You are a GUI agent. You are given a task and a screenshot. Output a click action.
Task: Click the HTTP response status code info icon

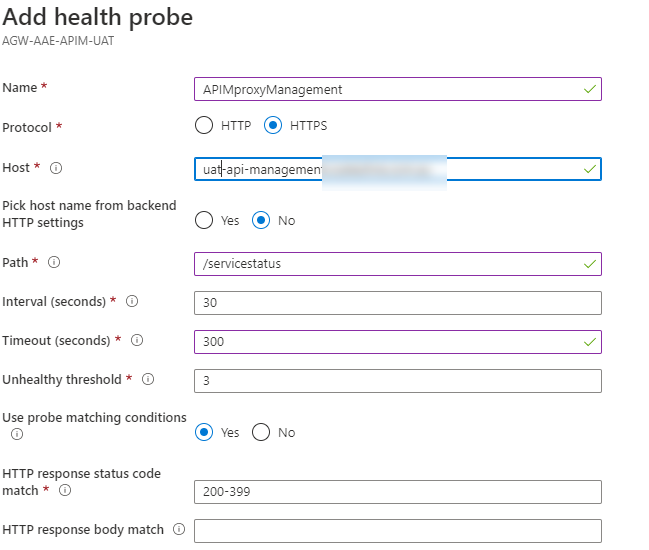coord(65,491)
